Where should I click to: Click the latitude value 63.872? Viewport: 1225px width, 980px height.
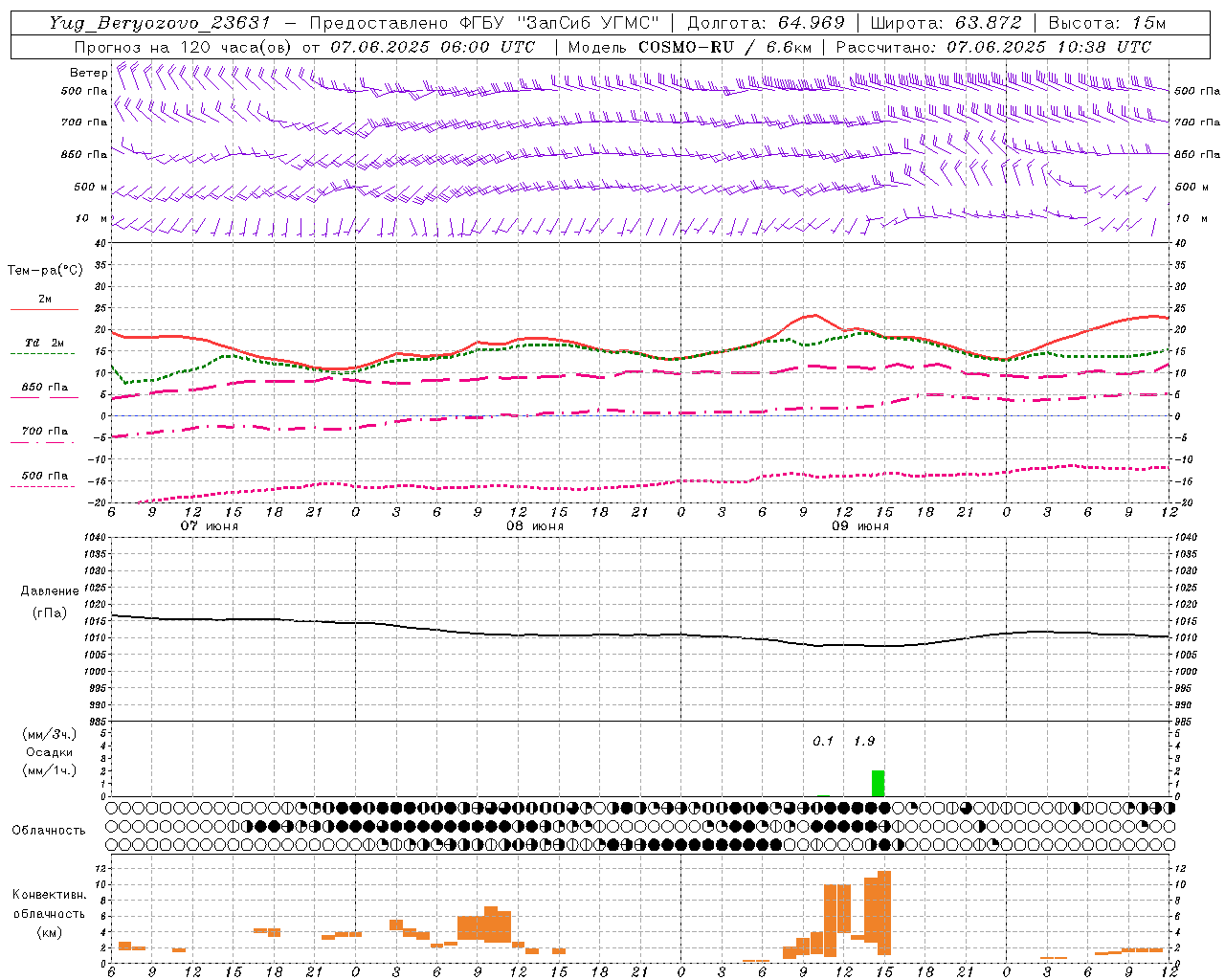(x=989, y=23)
